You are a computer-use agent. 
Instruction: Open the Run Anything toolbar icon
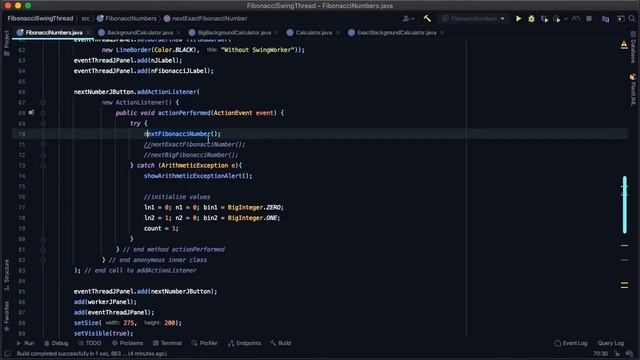(x=620, y=18)
